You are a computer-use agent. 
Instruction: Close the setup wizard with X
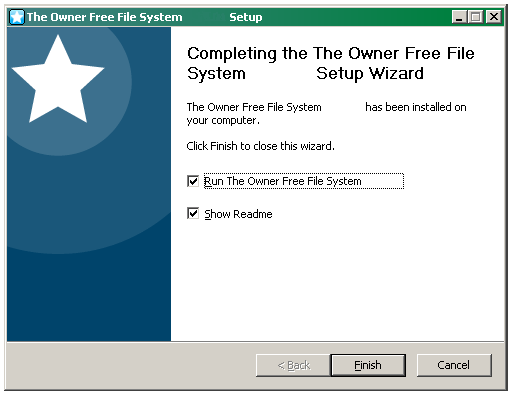coord(494,17)
